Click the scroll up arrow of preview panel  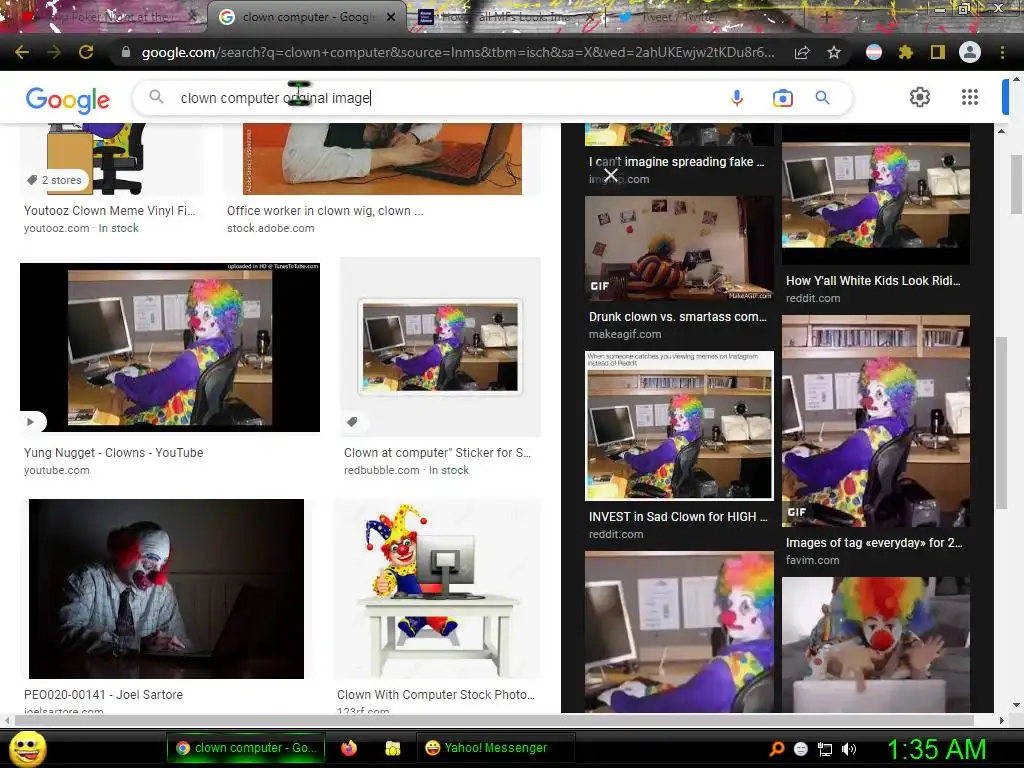coord(1001,131)
